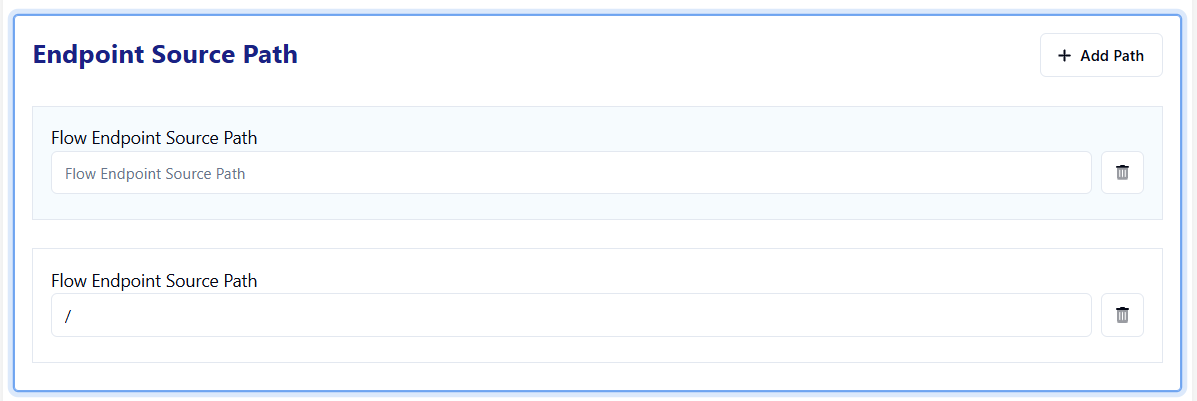1197x401 pixels.
Task: Focus the empty Flow Endpoint Source Path field
Action: coord(570,173)
